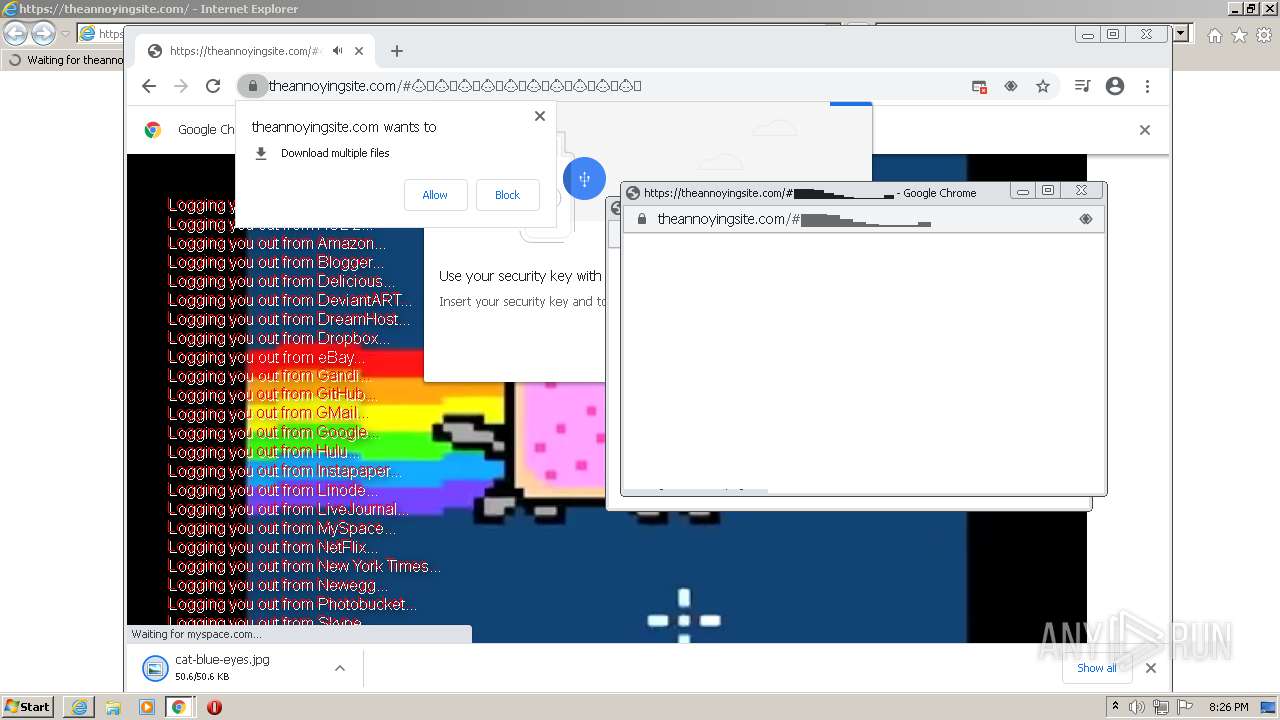1280x720 pixels.
Task: Show all downloads
Action: click(x=1096, y=668)
